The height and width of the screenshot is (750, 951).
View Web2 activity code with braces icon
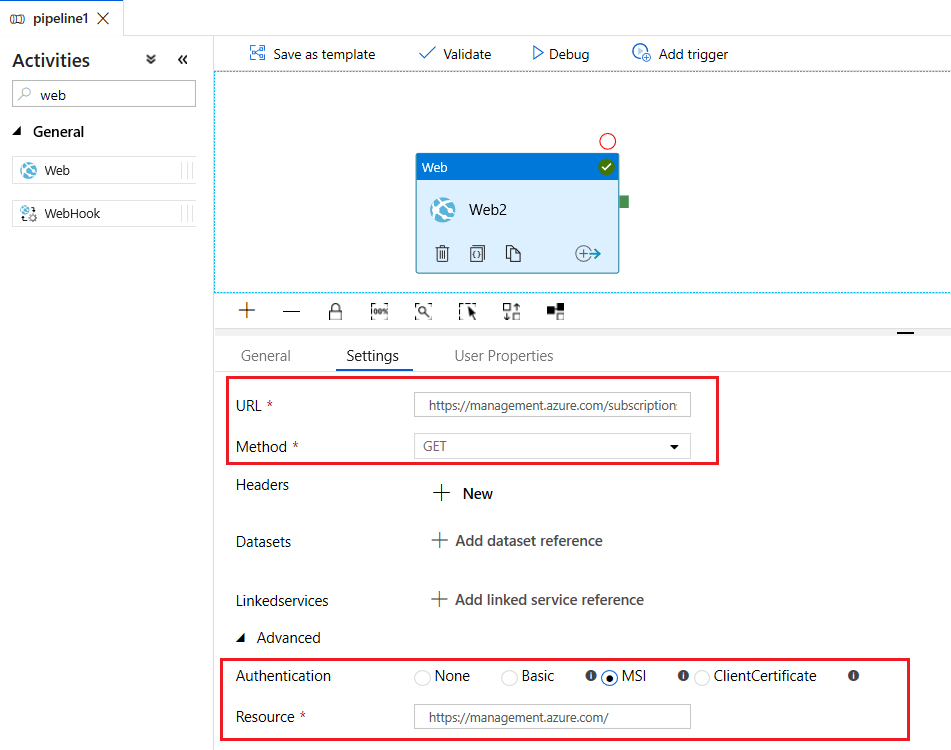coord(477,253)
